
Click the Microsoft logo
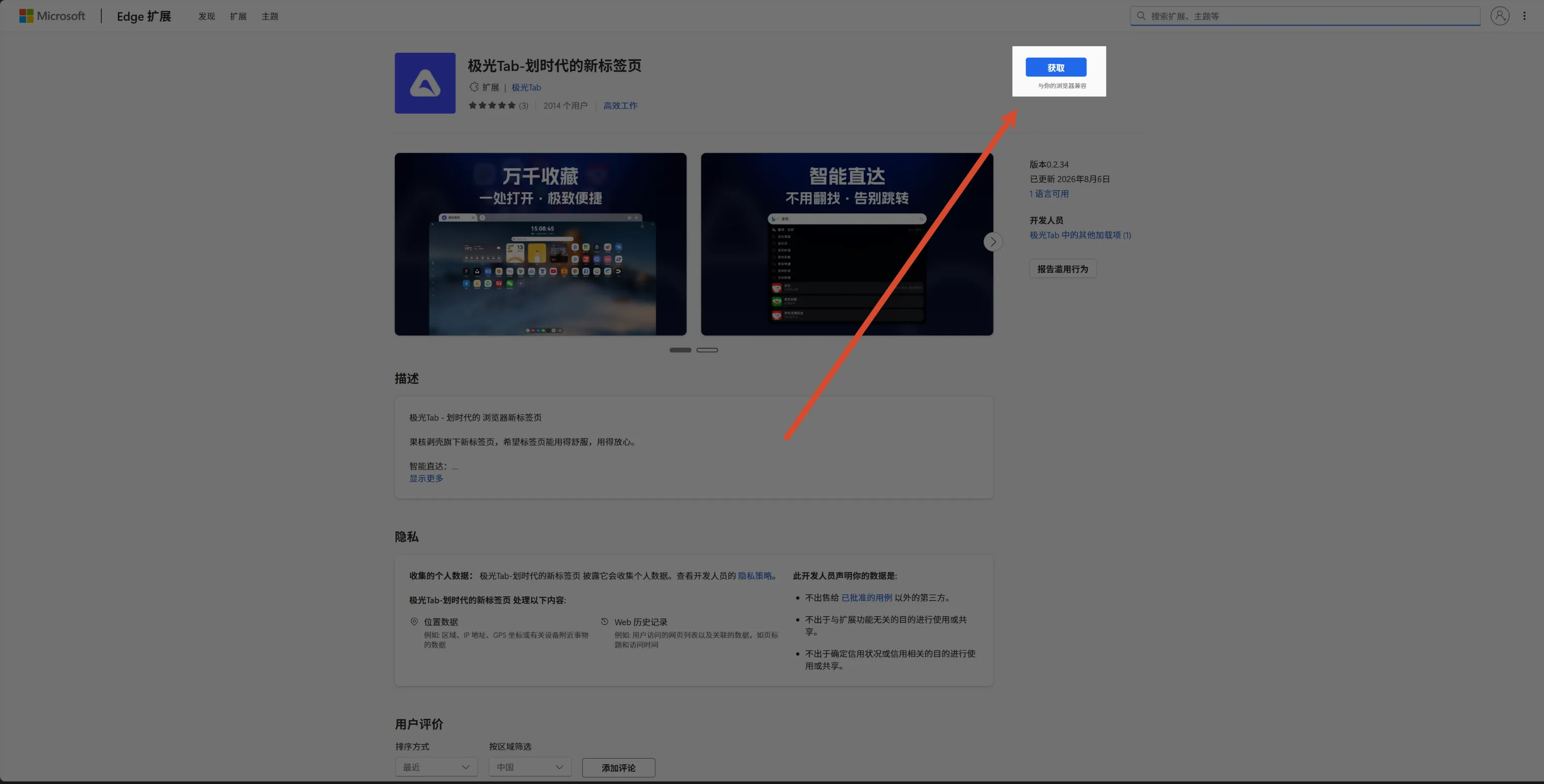52,16
